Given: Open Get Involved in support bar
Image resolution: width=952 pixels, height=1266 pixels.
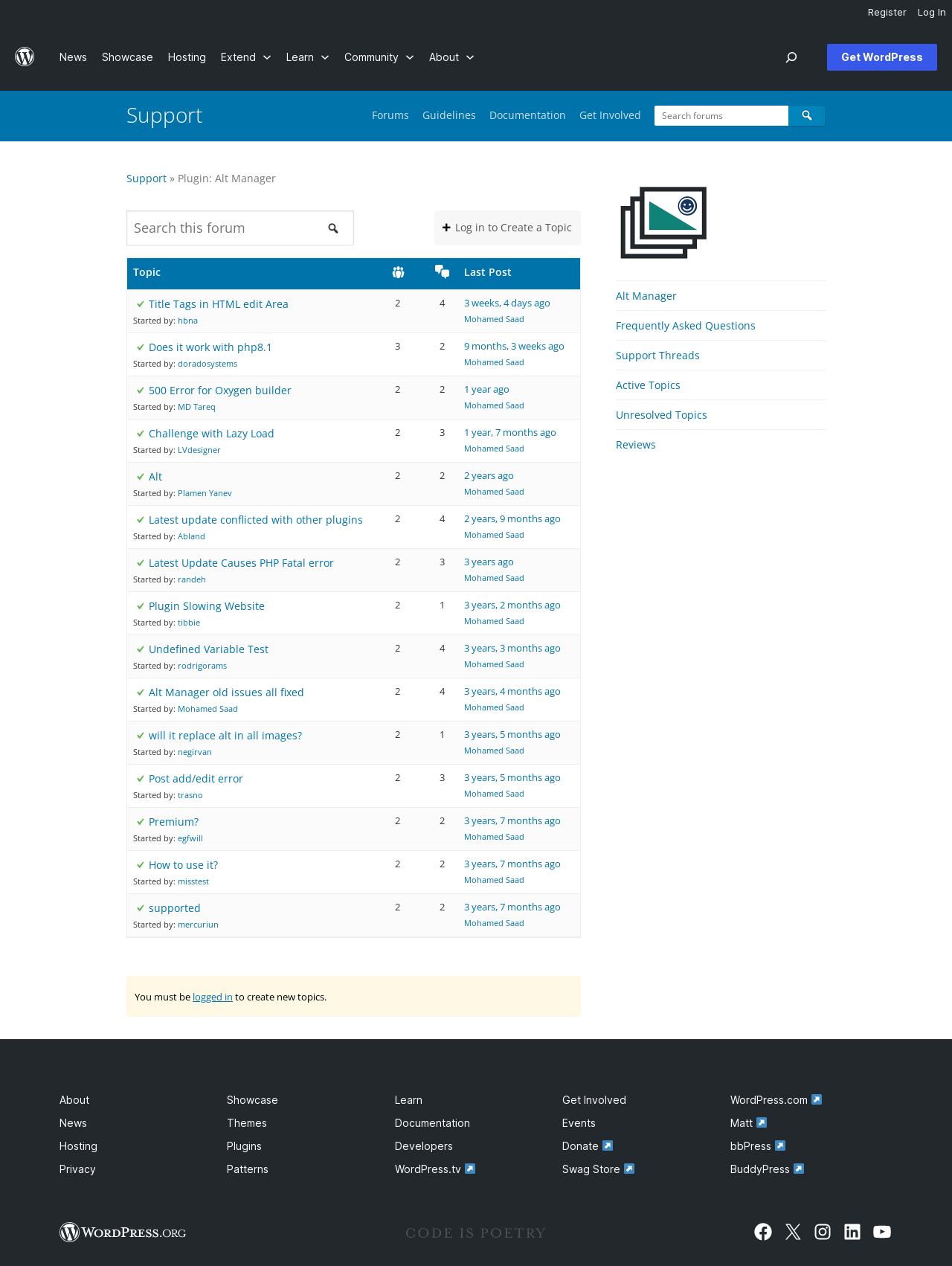Looking at the screenshot, I should (610, 115).
